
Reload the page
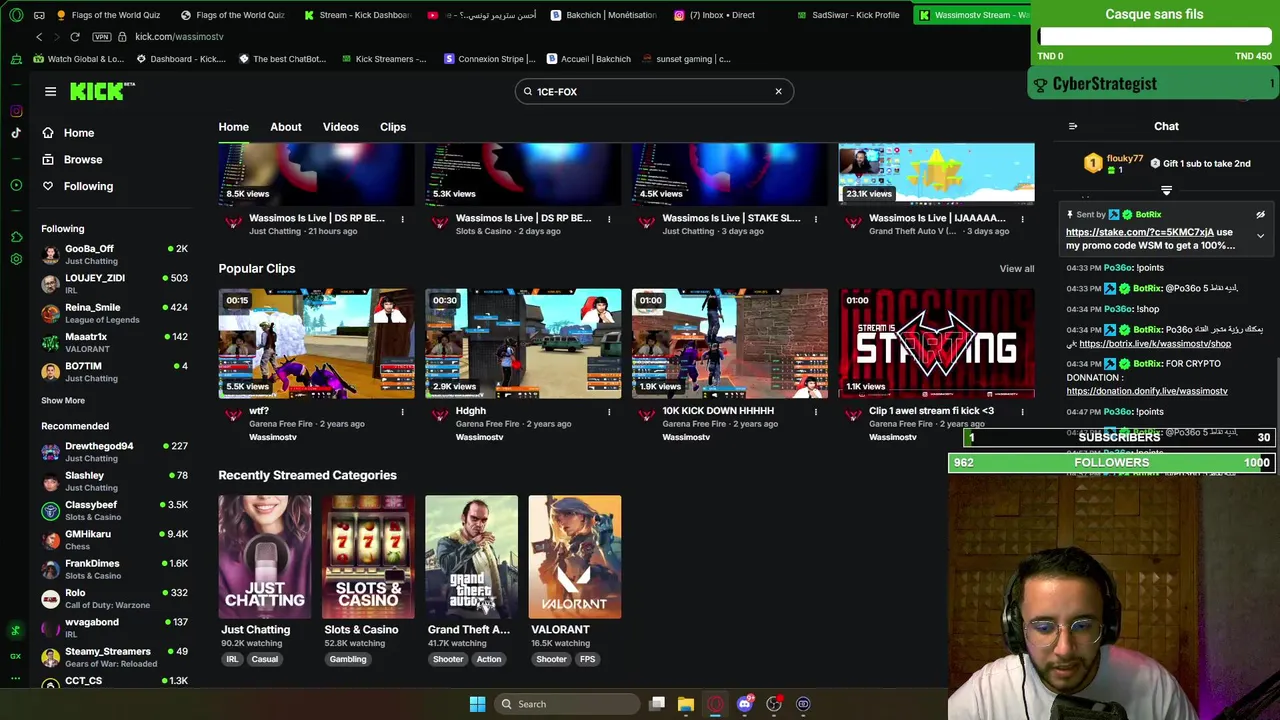tap(75, 37)
